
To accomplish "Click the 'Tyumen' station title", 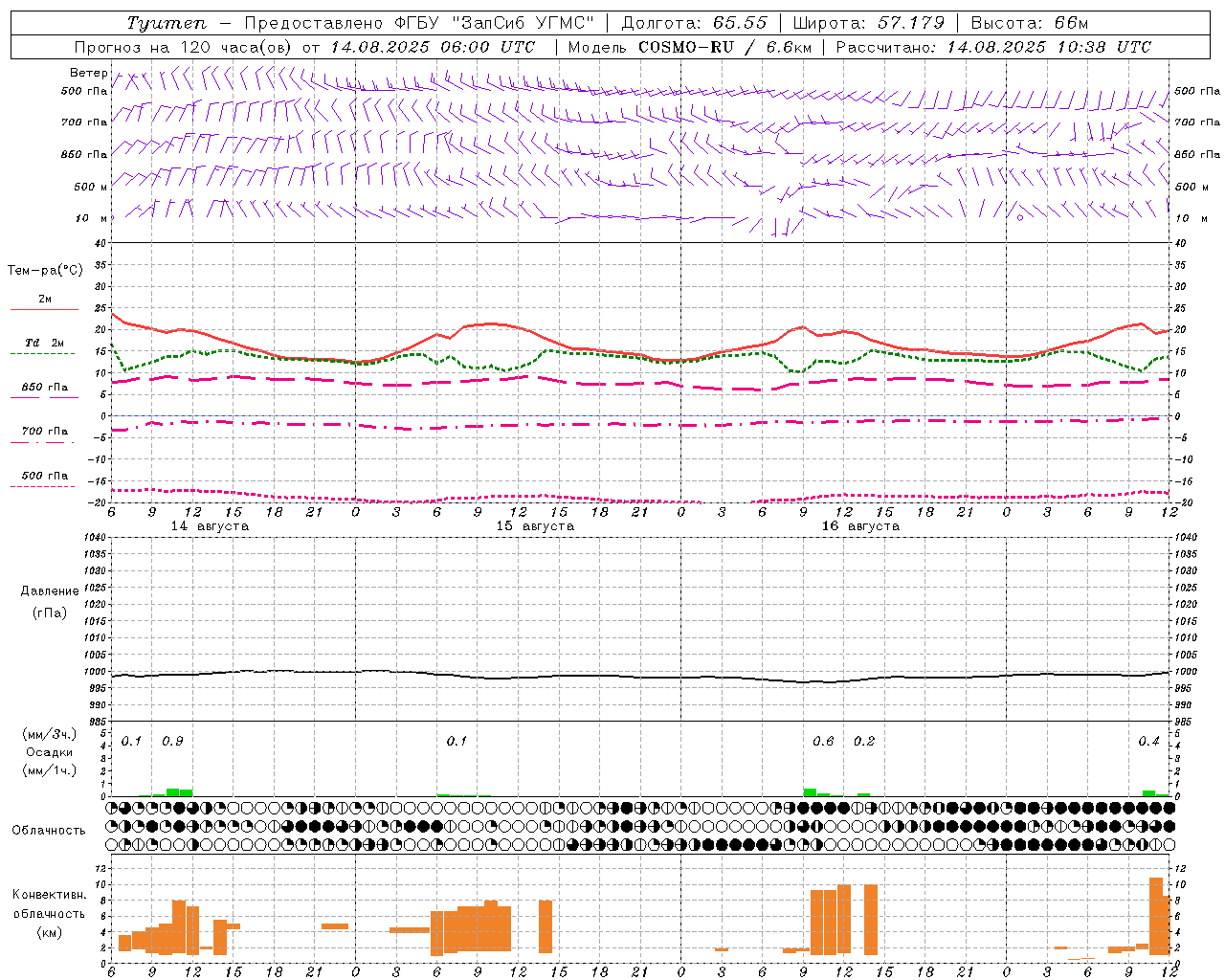I will tap(166, 23).
